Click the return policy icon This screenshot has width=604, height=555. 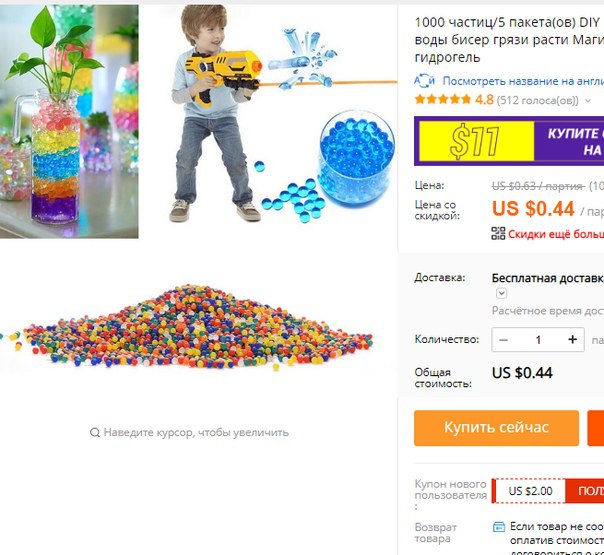point(499,526)
